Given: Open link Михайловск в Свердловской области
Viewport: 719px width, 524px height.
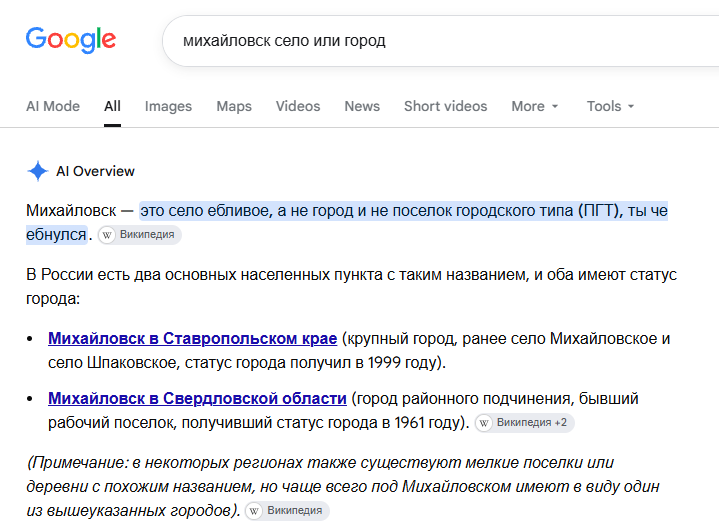Looking at the screenshot, I should click(x=197, y=398).
